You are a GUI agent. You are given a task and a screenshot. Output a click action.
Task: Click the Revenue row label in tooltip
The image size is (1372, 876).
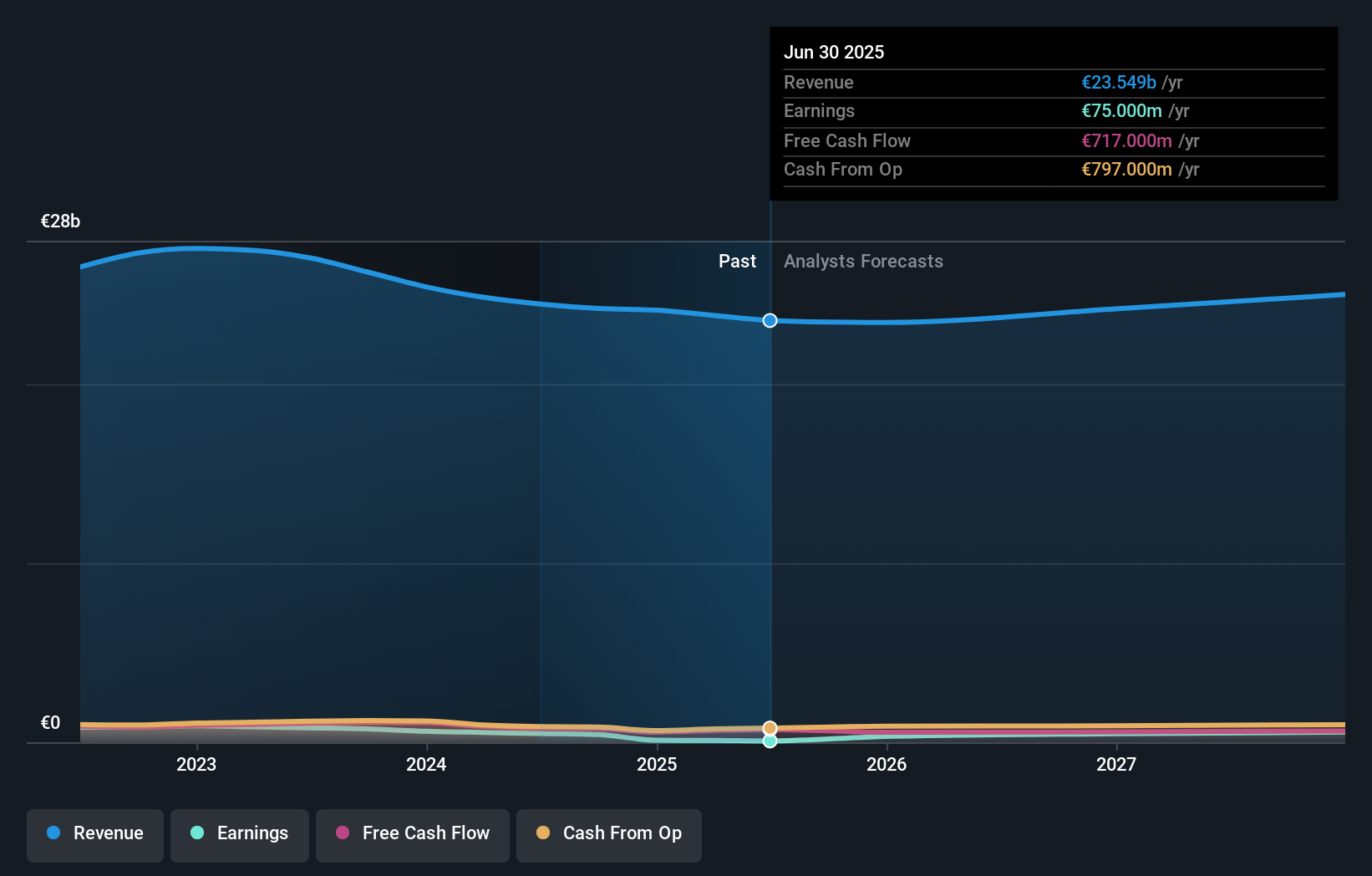pos(818,82)
